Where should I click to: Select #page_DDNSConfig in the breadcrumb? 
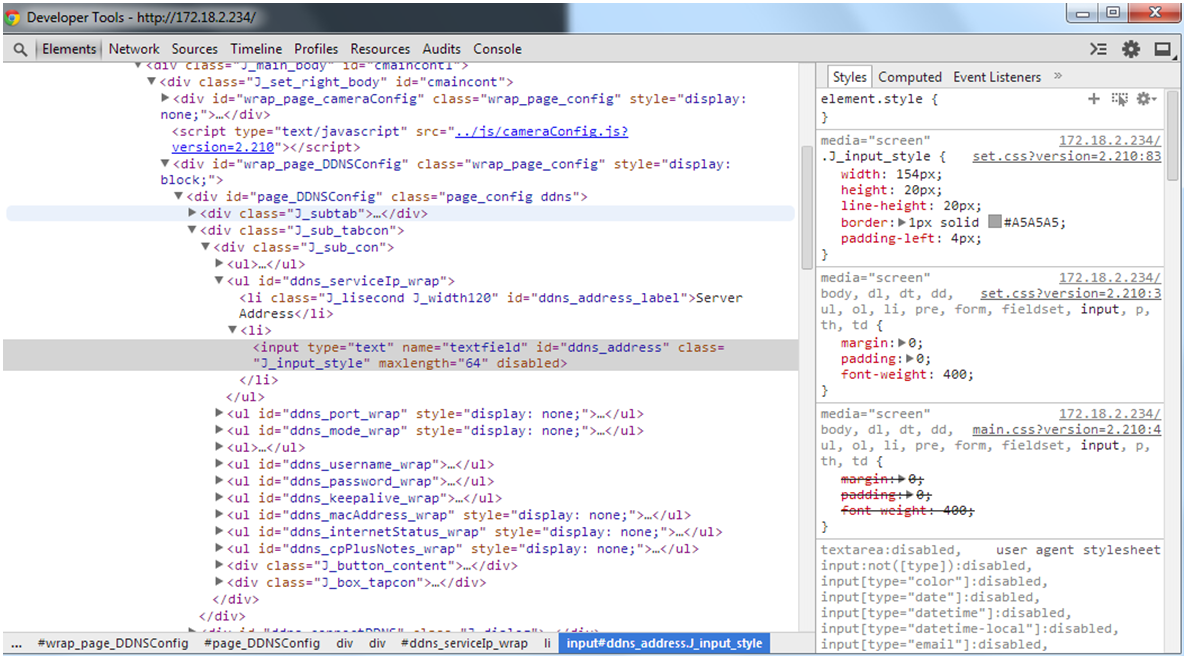(x=262, y=644)
